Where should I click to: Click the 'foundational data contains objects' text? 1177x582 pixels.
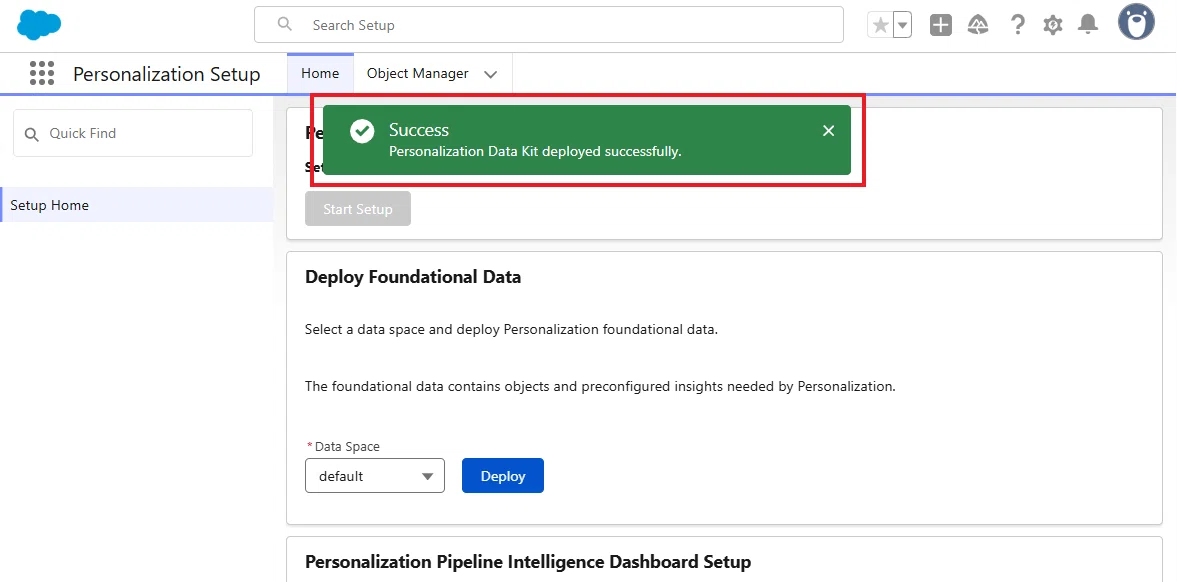(x=601, y=387)
